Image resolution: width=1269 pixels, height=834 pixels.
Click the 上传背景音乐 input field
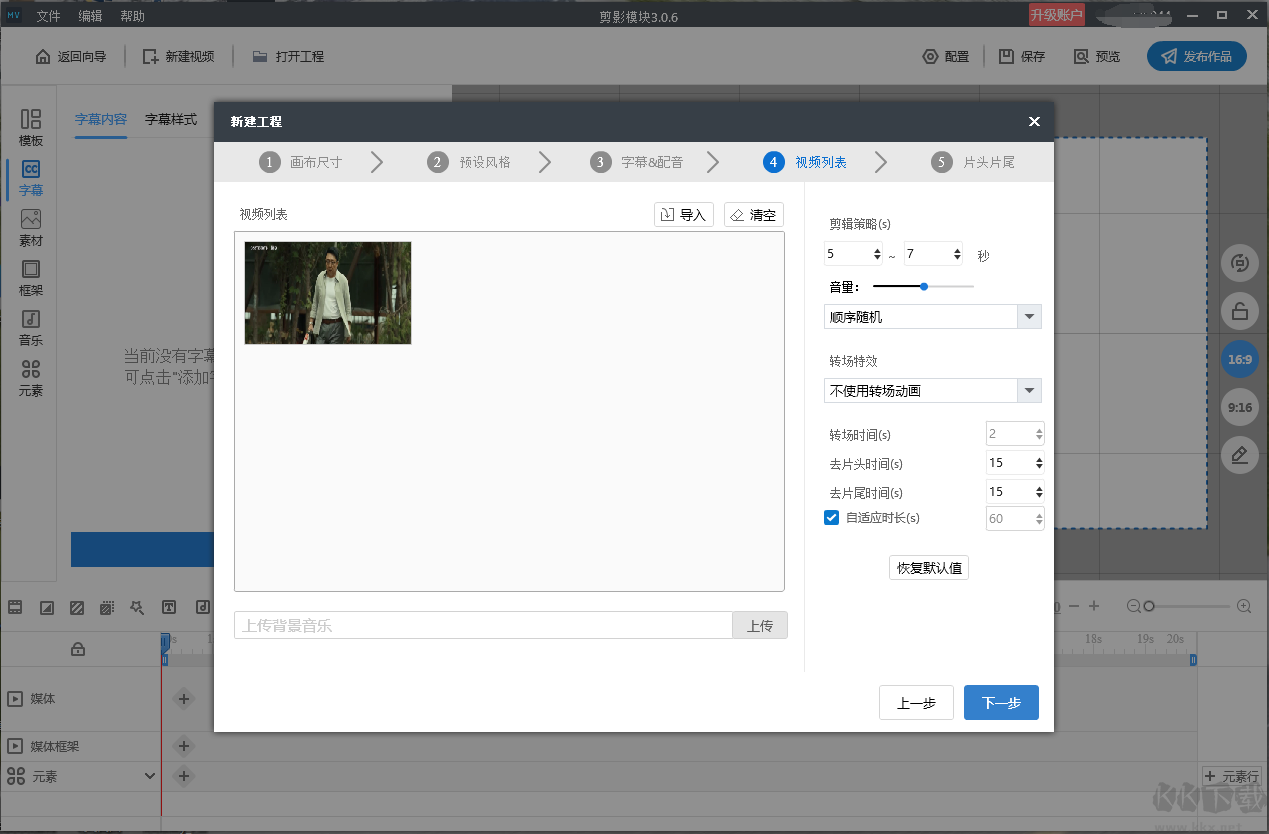tap(483, 626)
